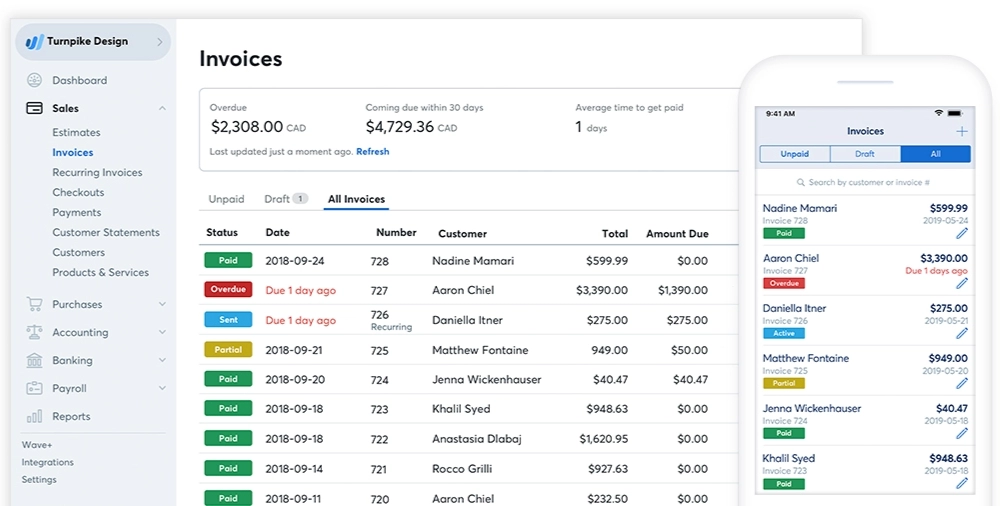Select the Draft segment in mobile app
Viewport: 1000px width, 506px height.
coord(865,154)
